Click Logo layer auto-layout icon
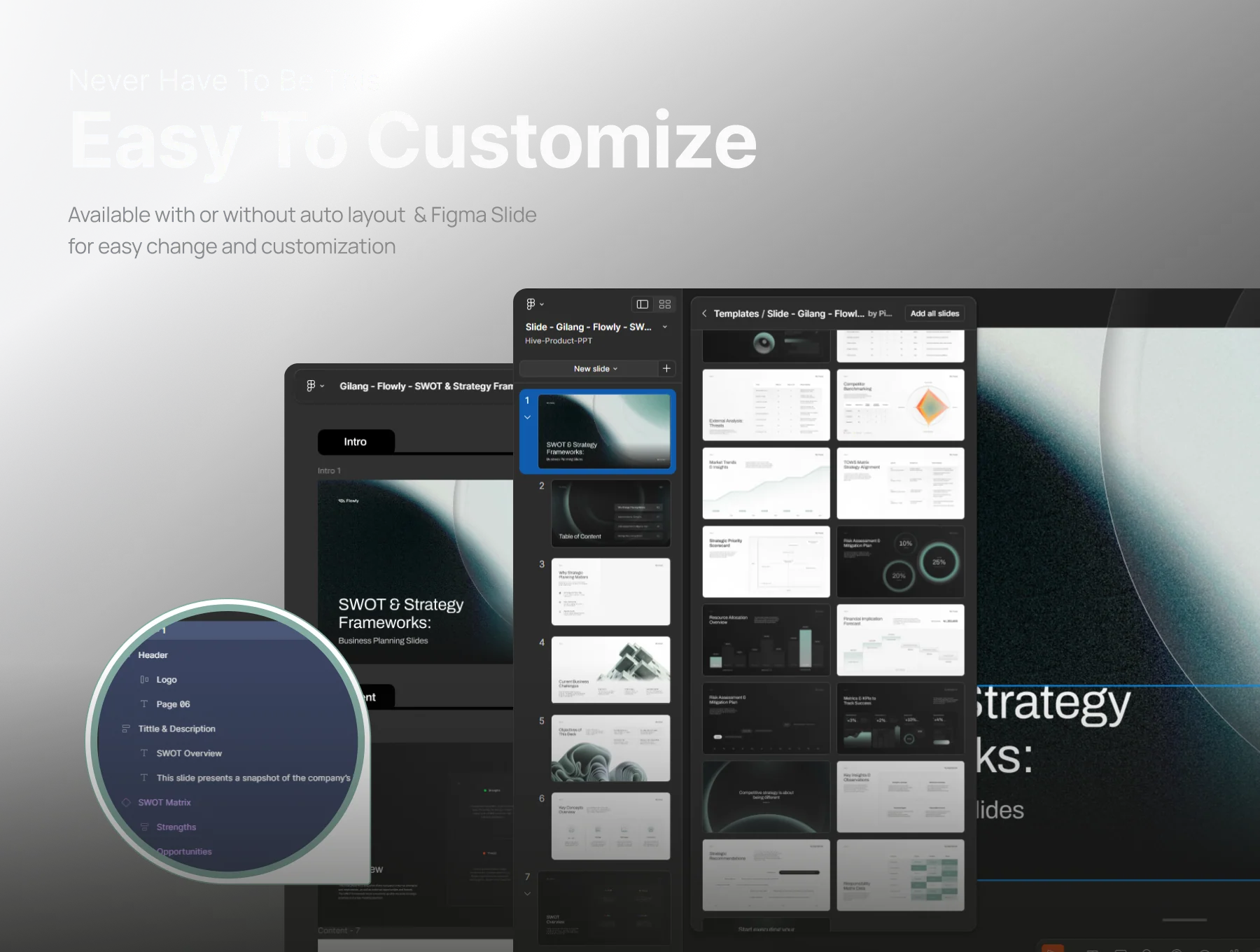Image resolution: width=1260 pixels, height=952 pixels. (144, 680)
